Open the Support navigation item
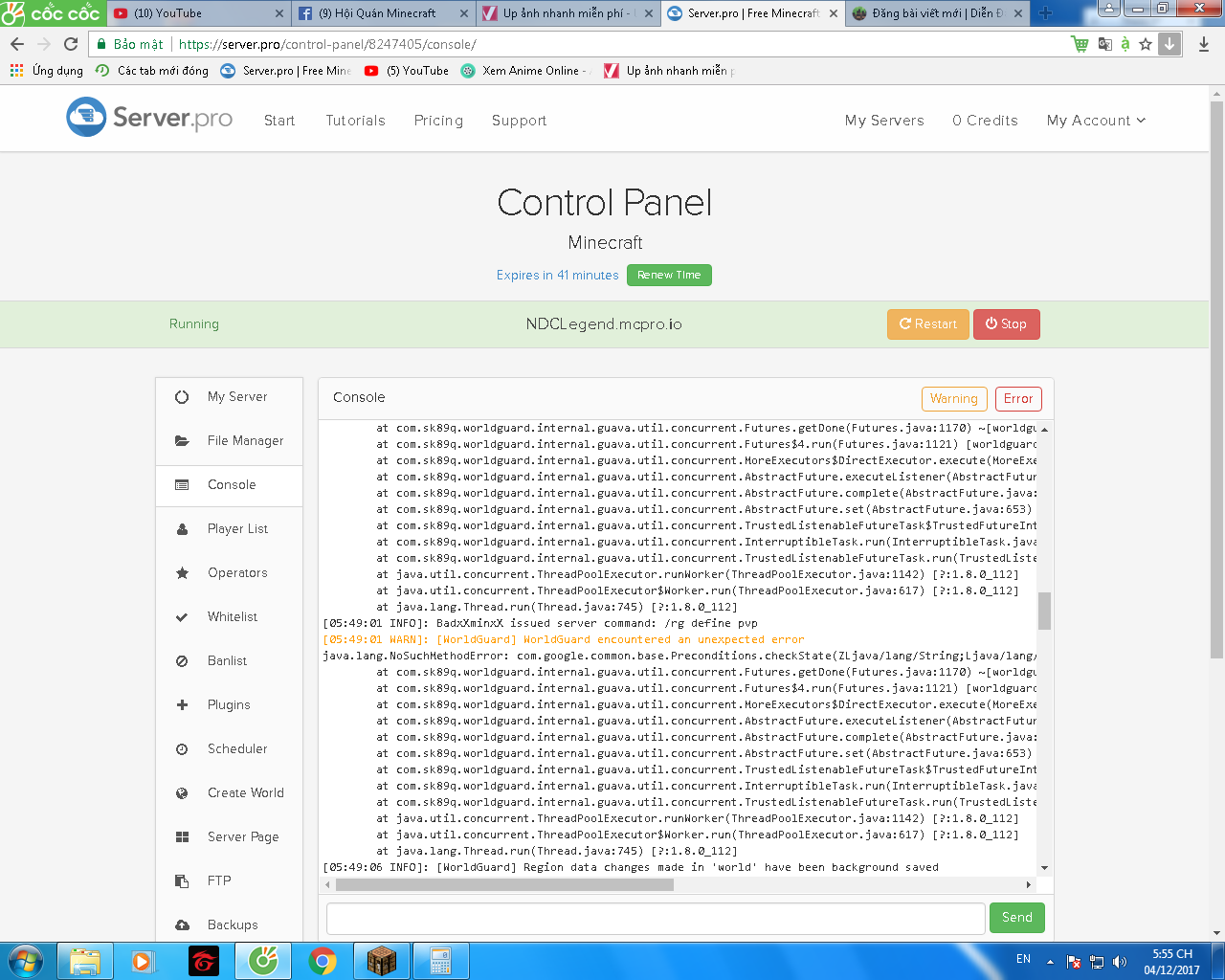 [520, 121]
